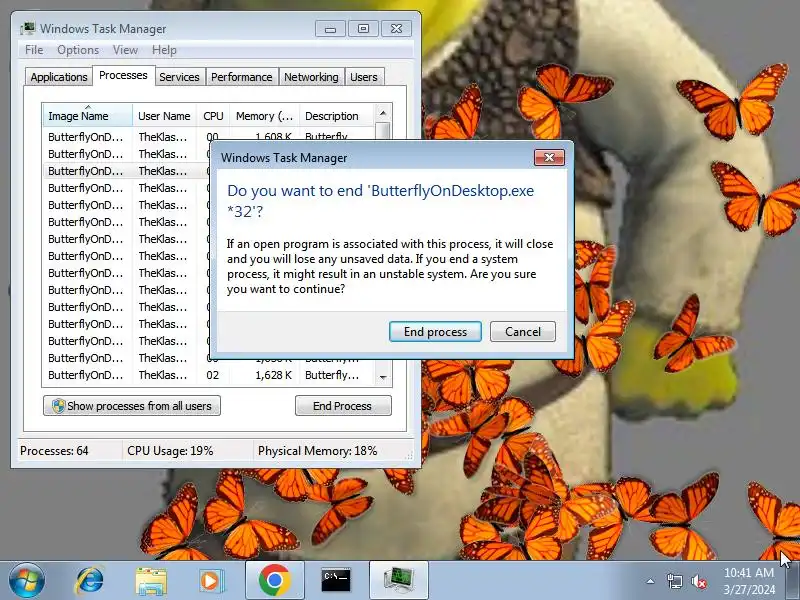The height and width of the screenshot is (600, 800).
Task: Sort by the User Name column header
Action: pos(164,116)
